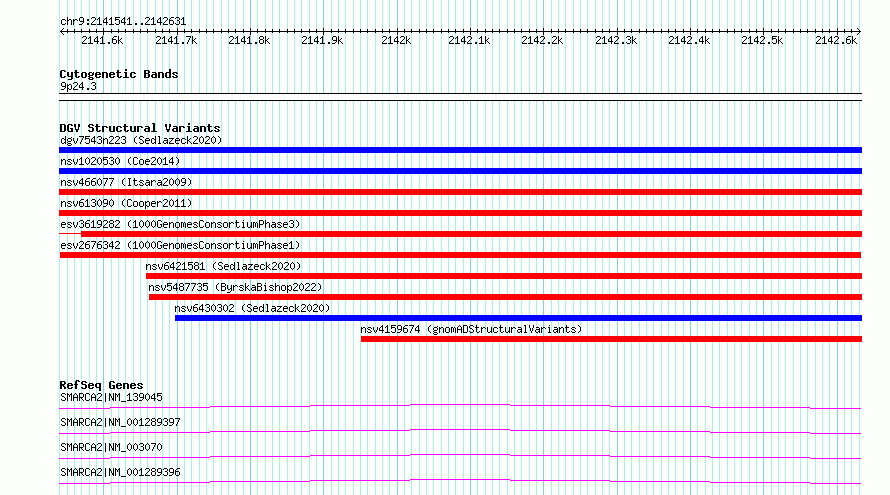
Task: Click the 2142.4k ruler tick label
Action: [689, 40]
